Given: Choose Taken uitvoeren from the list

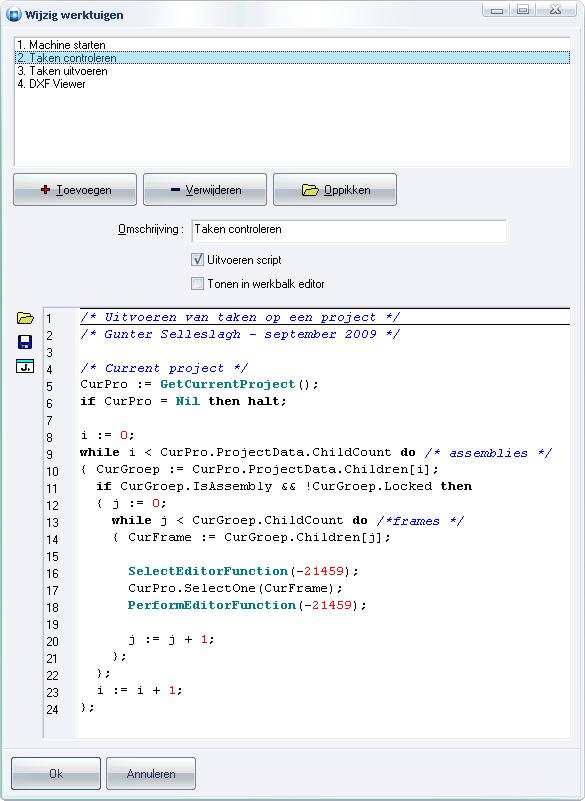Looking at the screenshot, I should pyautogui.click(x=292, y=71).
